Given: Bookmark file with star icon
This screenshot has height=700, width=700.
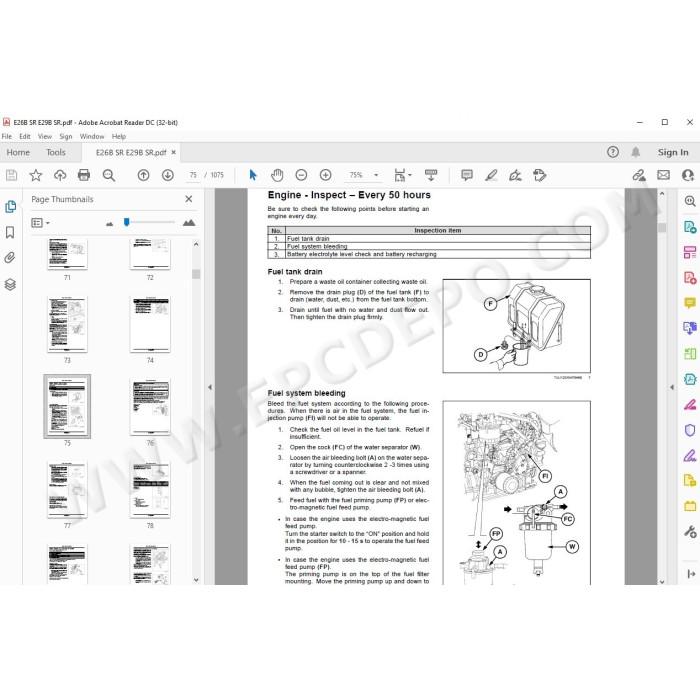Looking at the screenshot, I should point(36,175).
